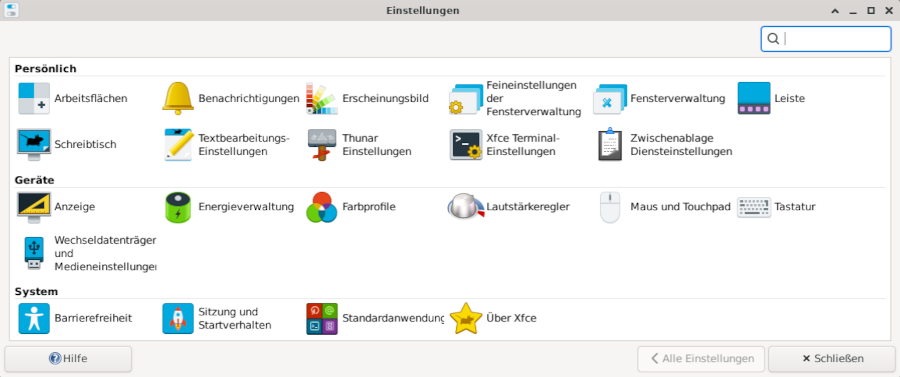
Task: Open the Anzeige display icon
Action: [x=34, y=207]
